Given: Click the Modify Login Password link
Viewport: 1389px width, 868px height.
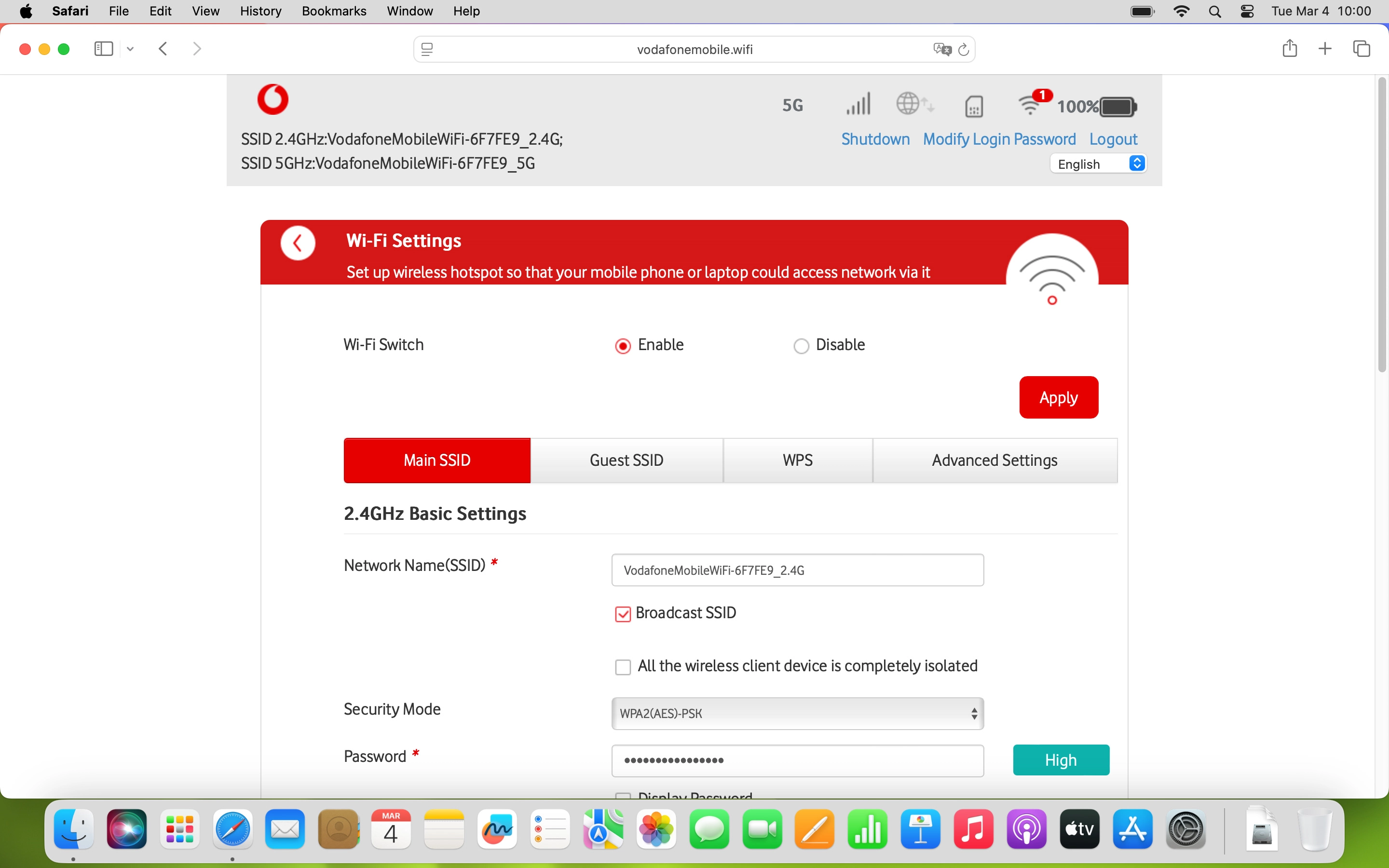Looking at the screenshot, I should coord(999,139).
